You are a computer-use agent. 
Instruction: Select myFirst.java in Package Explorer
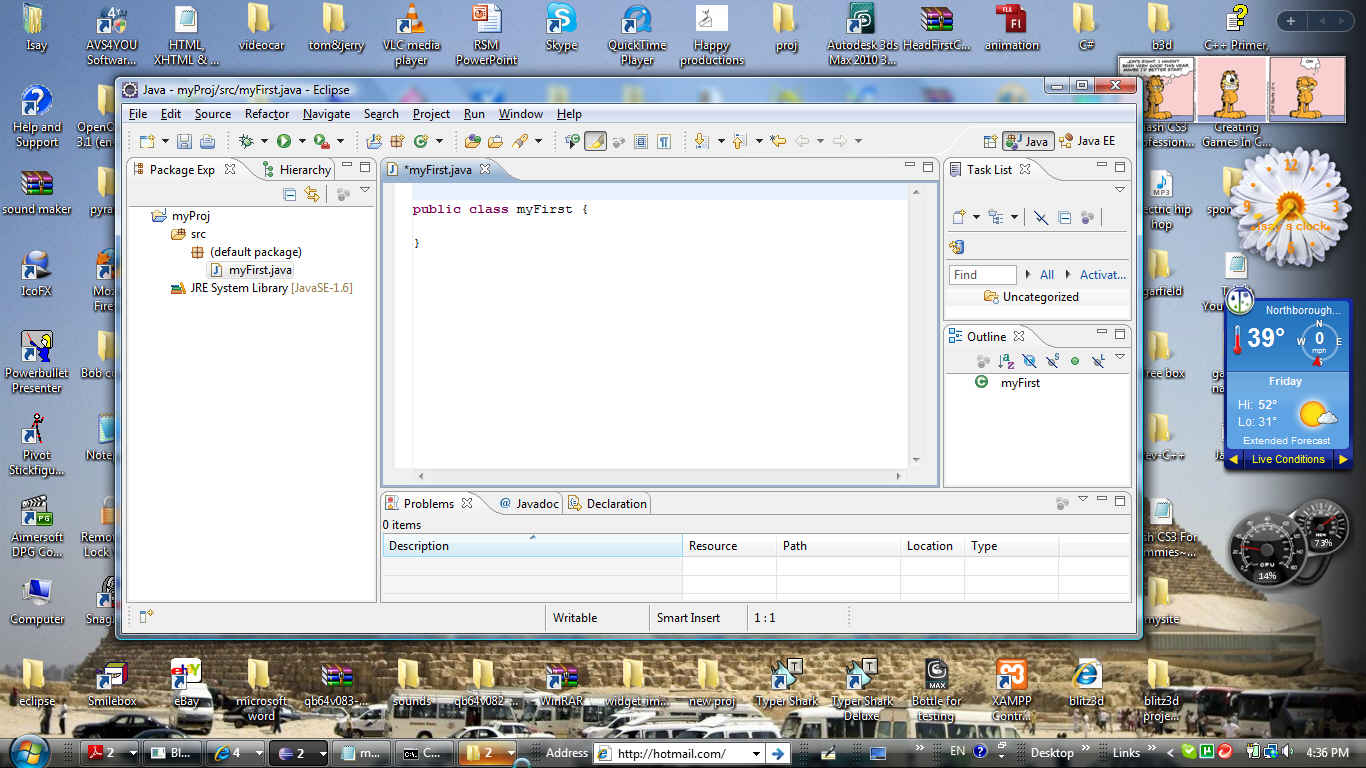(260, 270)
